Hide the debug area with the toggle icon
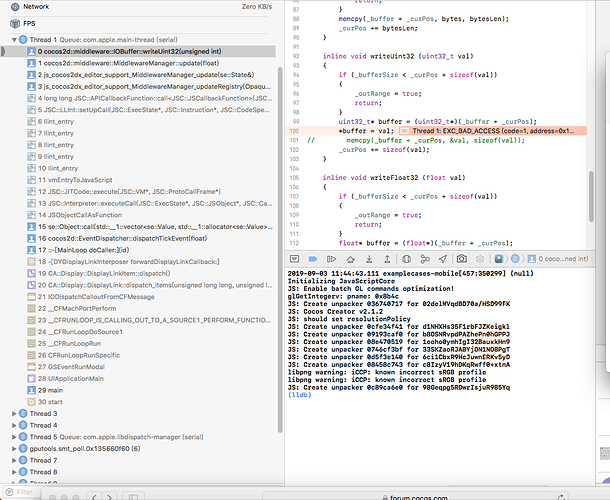The height and width of the screenshot is (500, 610). point(294,259)
